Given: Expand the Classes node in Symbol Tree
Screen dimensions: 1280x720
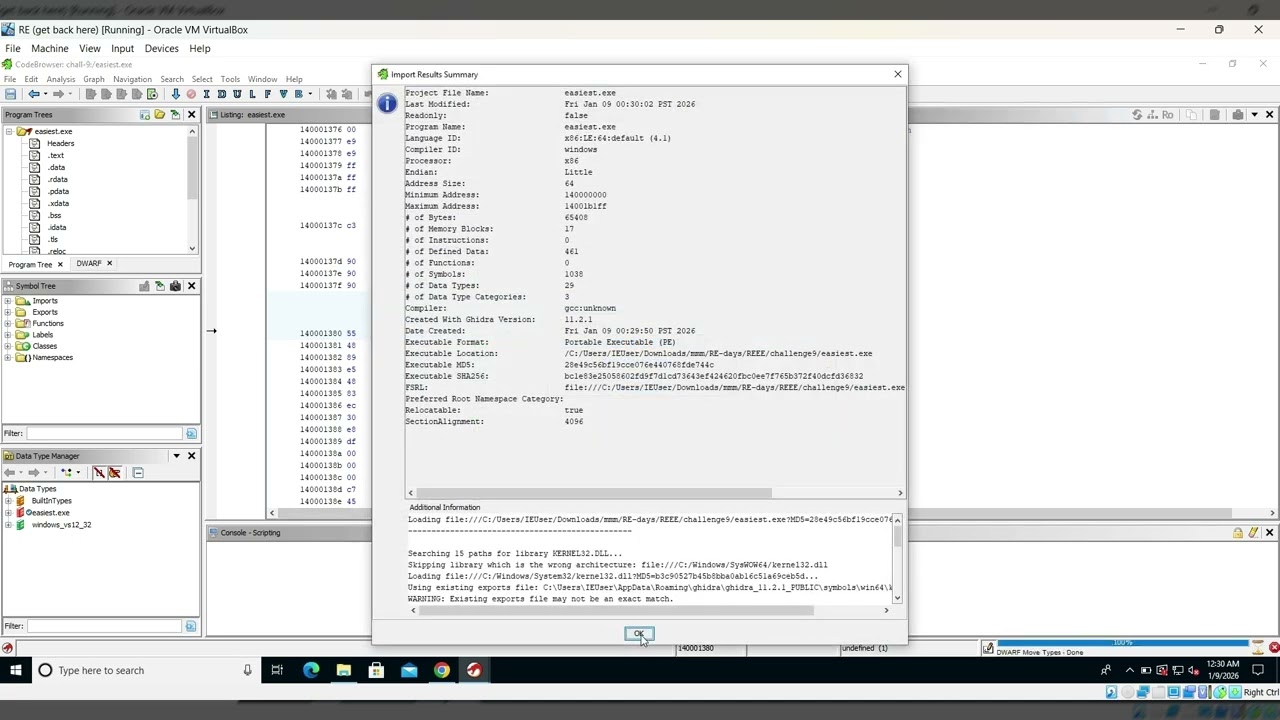Looking at the screenshot, I should (8, 346).
